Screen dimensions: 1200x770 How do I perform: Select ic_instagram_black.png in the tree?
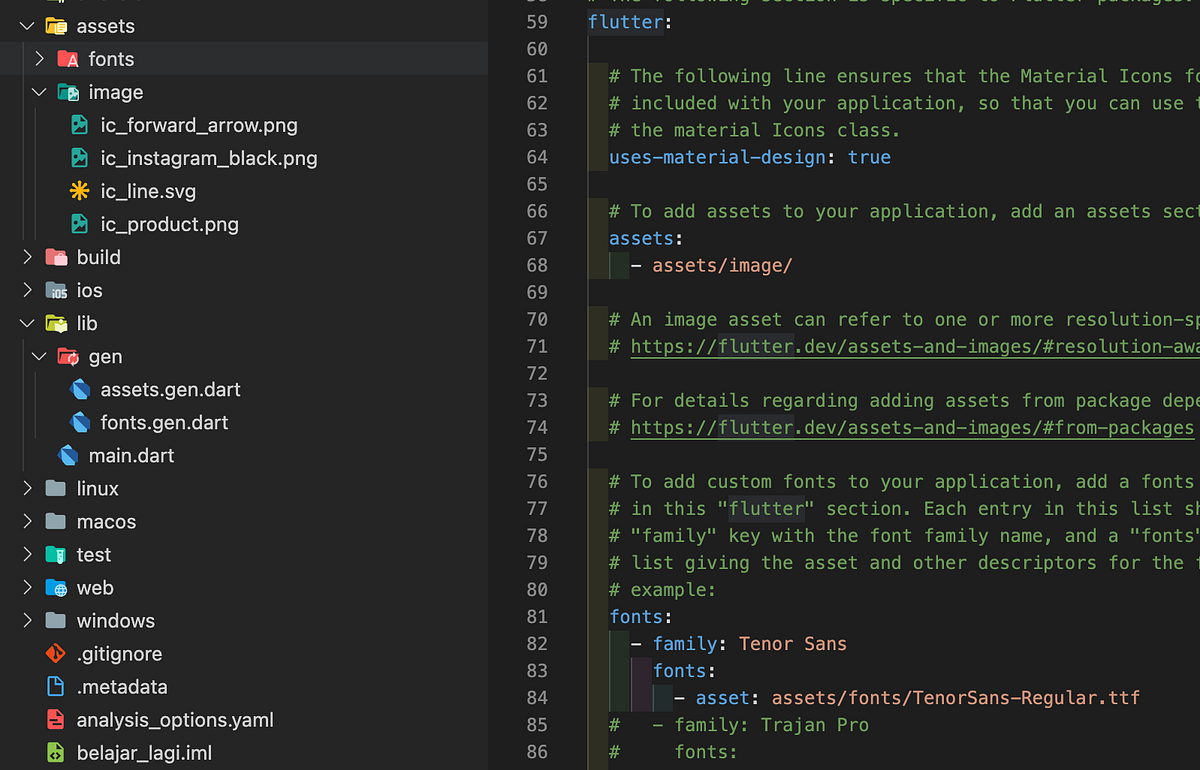pos(209,157)
